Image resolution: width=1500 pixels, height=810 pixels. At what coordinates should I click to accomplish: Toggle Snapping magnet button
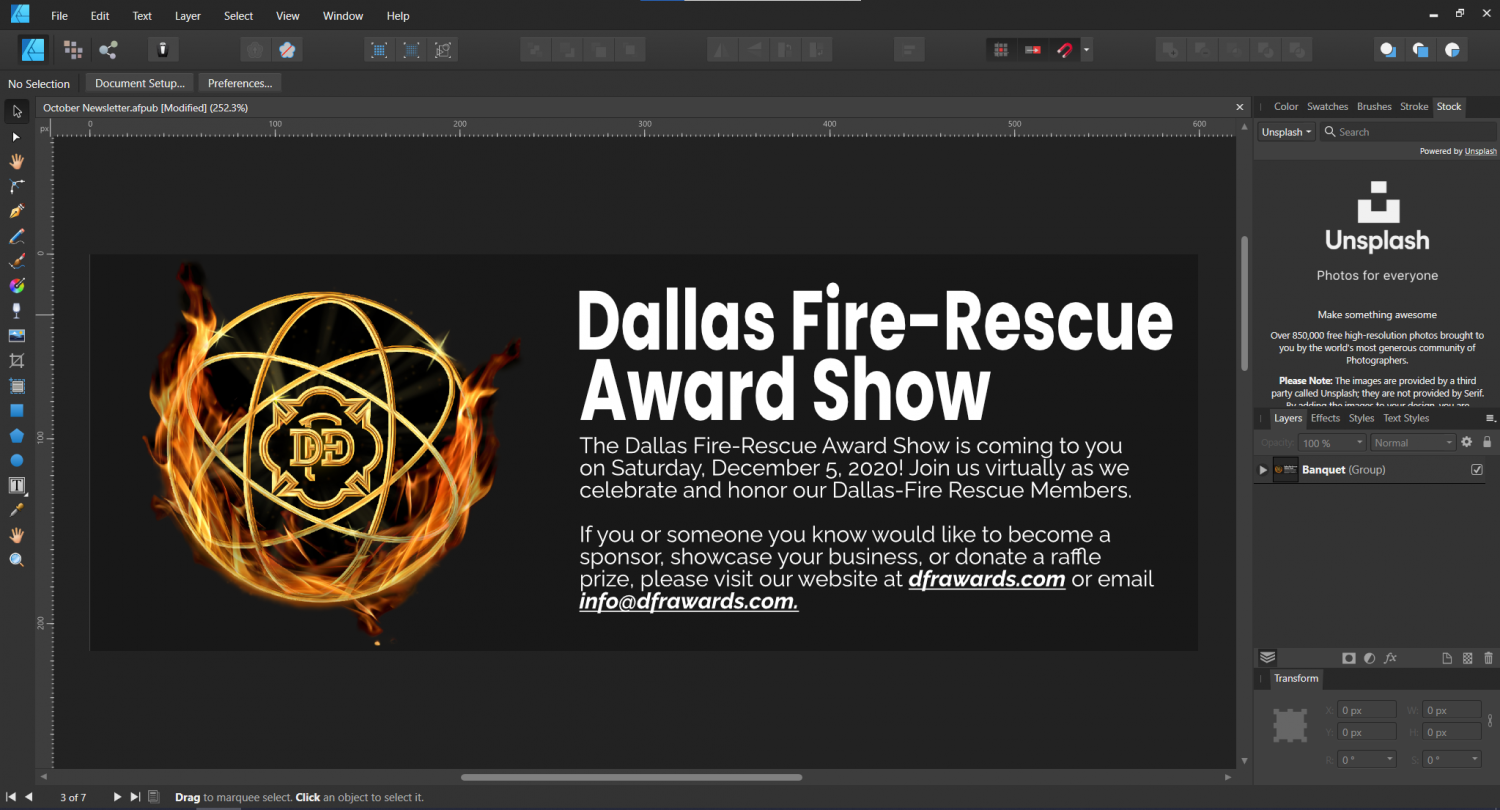(1064, 49)
